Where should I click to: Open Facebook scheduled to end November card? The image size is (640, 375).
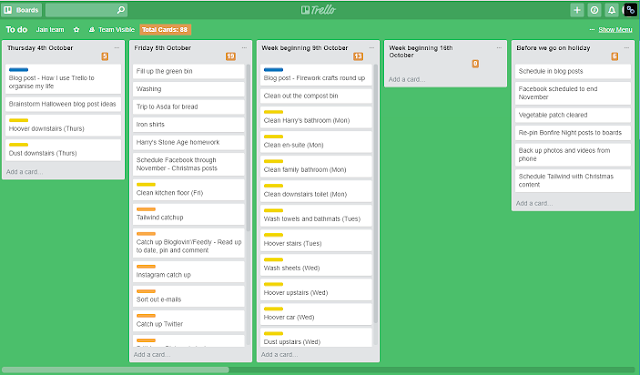[x=573, y=93]
